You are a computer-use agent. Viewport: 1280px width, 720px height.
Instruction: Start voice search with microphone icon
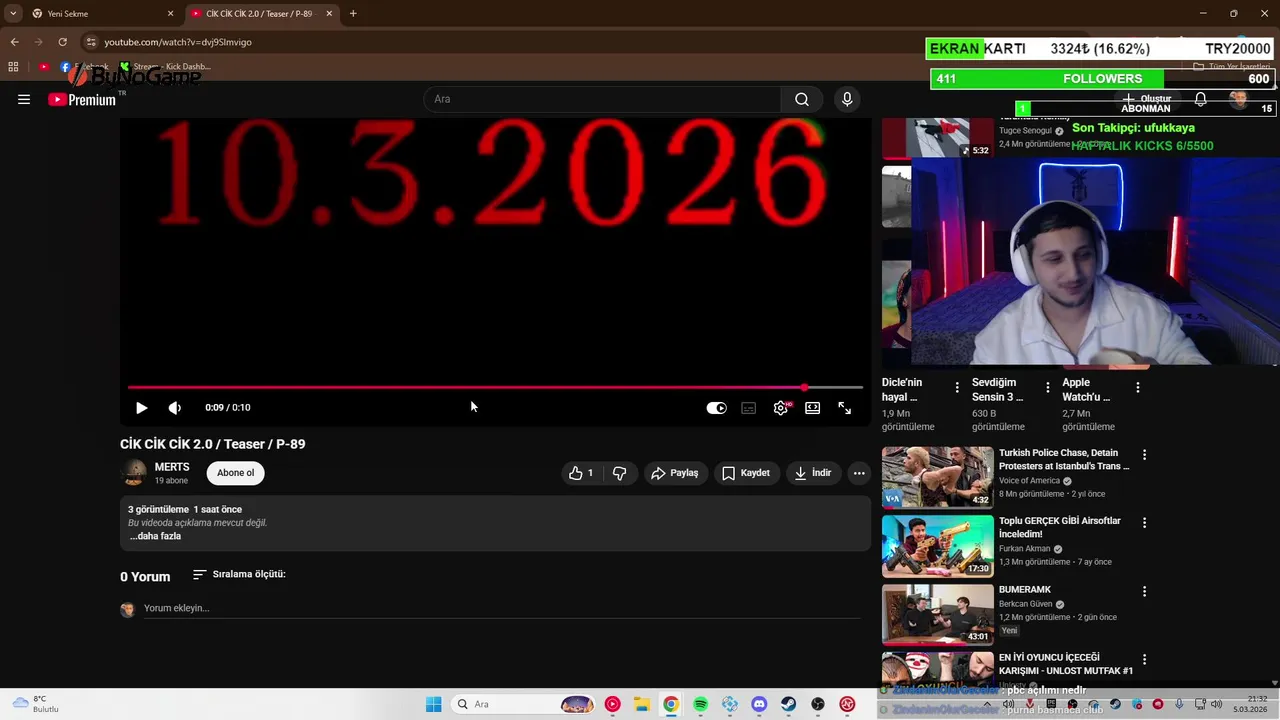pos(847,99)
